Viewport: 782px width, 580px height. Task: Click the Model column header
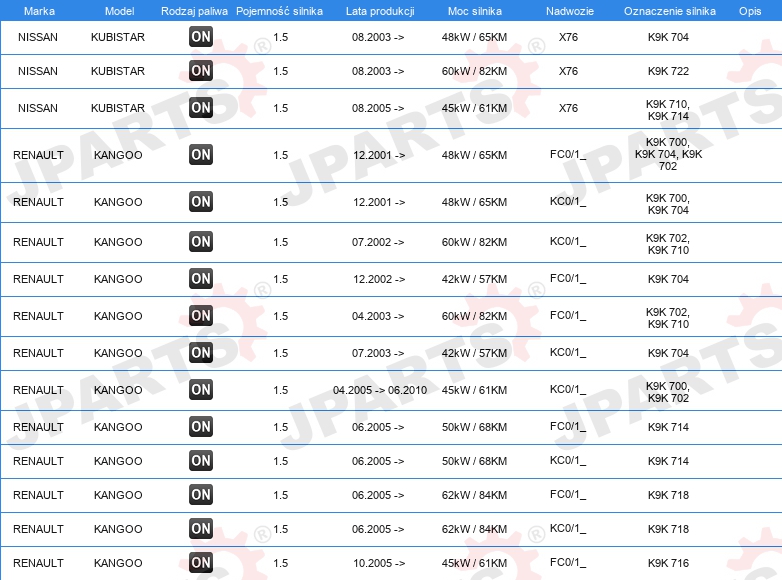pos(119,11)
